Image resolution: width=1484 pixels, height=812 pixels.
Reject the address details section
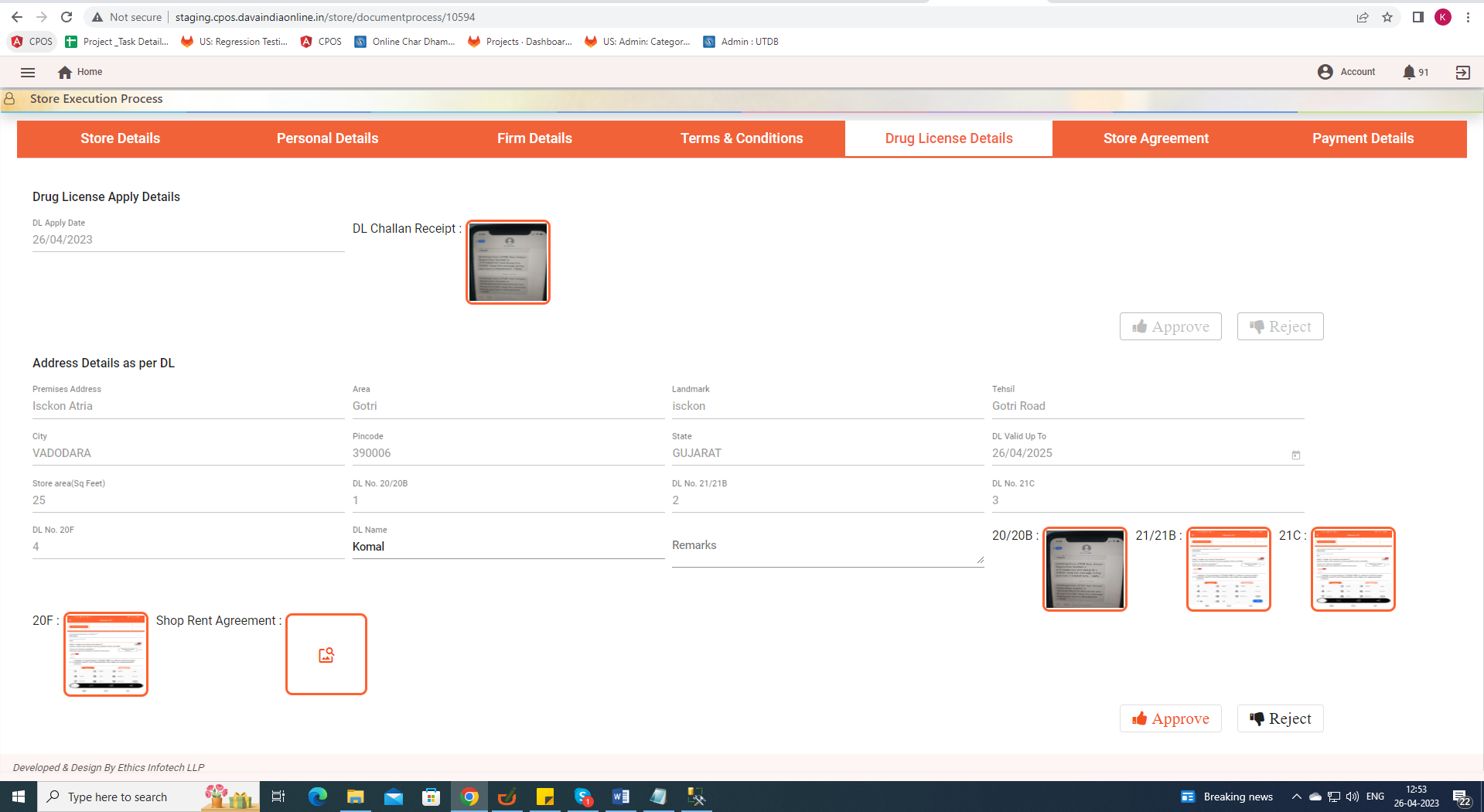[1280, 718]
